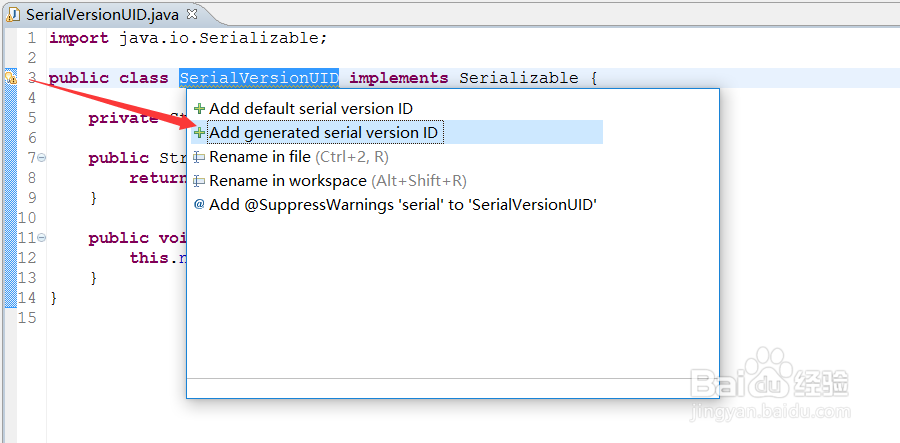The height and width of the screenshot is (443, 900).
Task: Click the import java.io.Serializable line
Action: click(x=188, y=38)
